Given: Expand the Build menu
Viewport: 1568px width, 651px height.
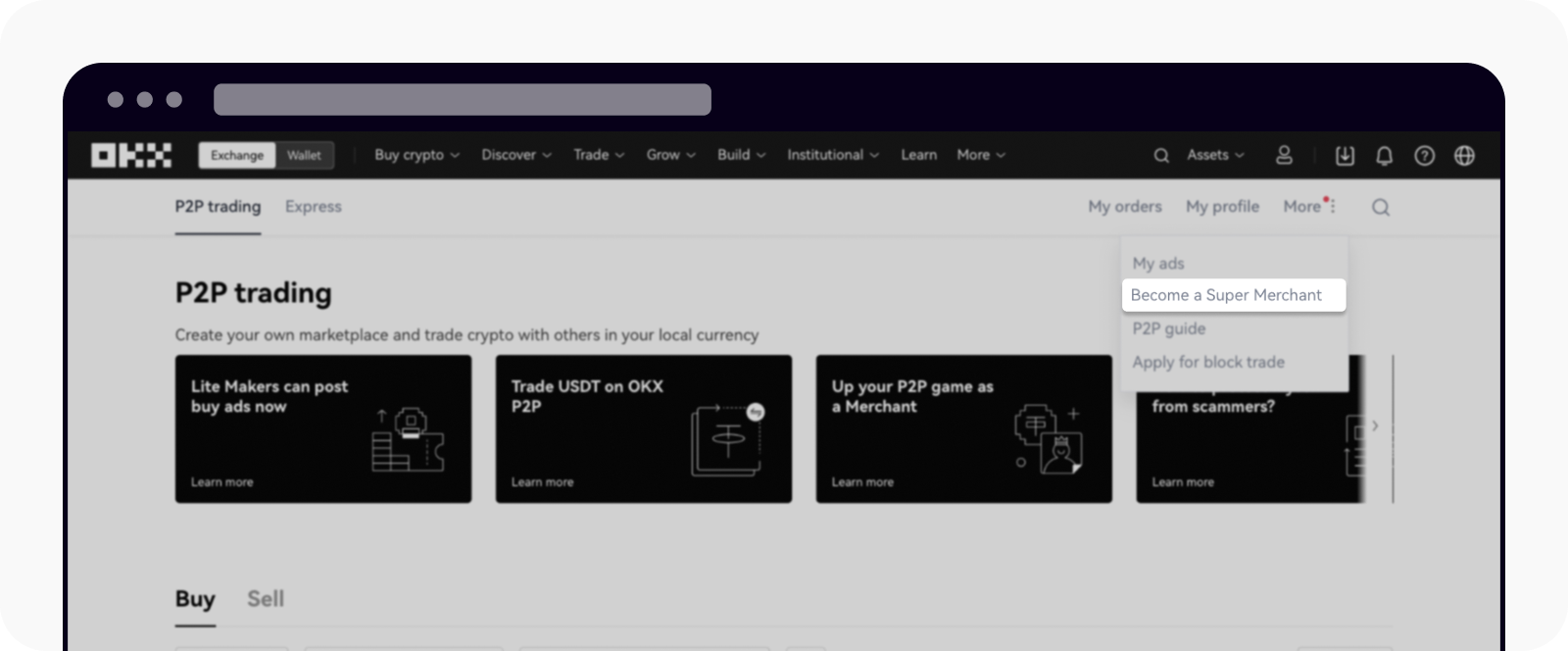Looking at the screenshot, I should (741, 155).
